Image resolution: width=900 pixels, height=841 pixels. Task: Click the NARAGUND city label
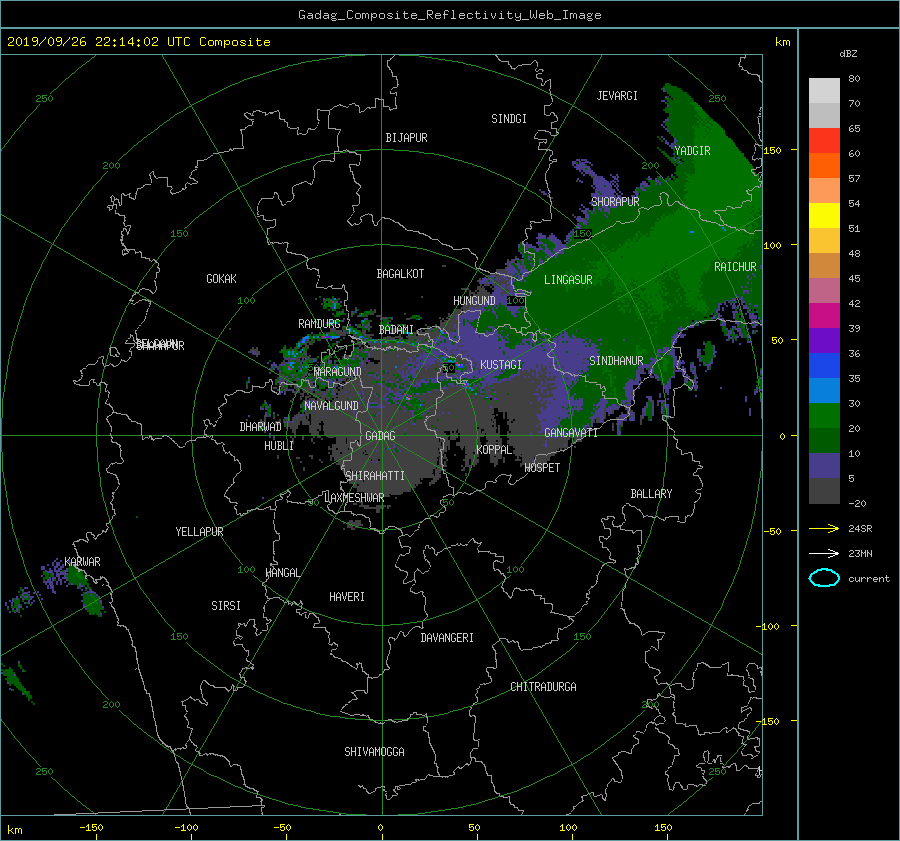point(338,371)
